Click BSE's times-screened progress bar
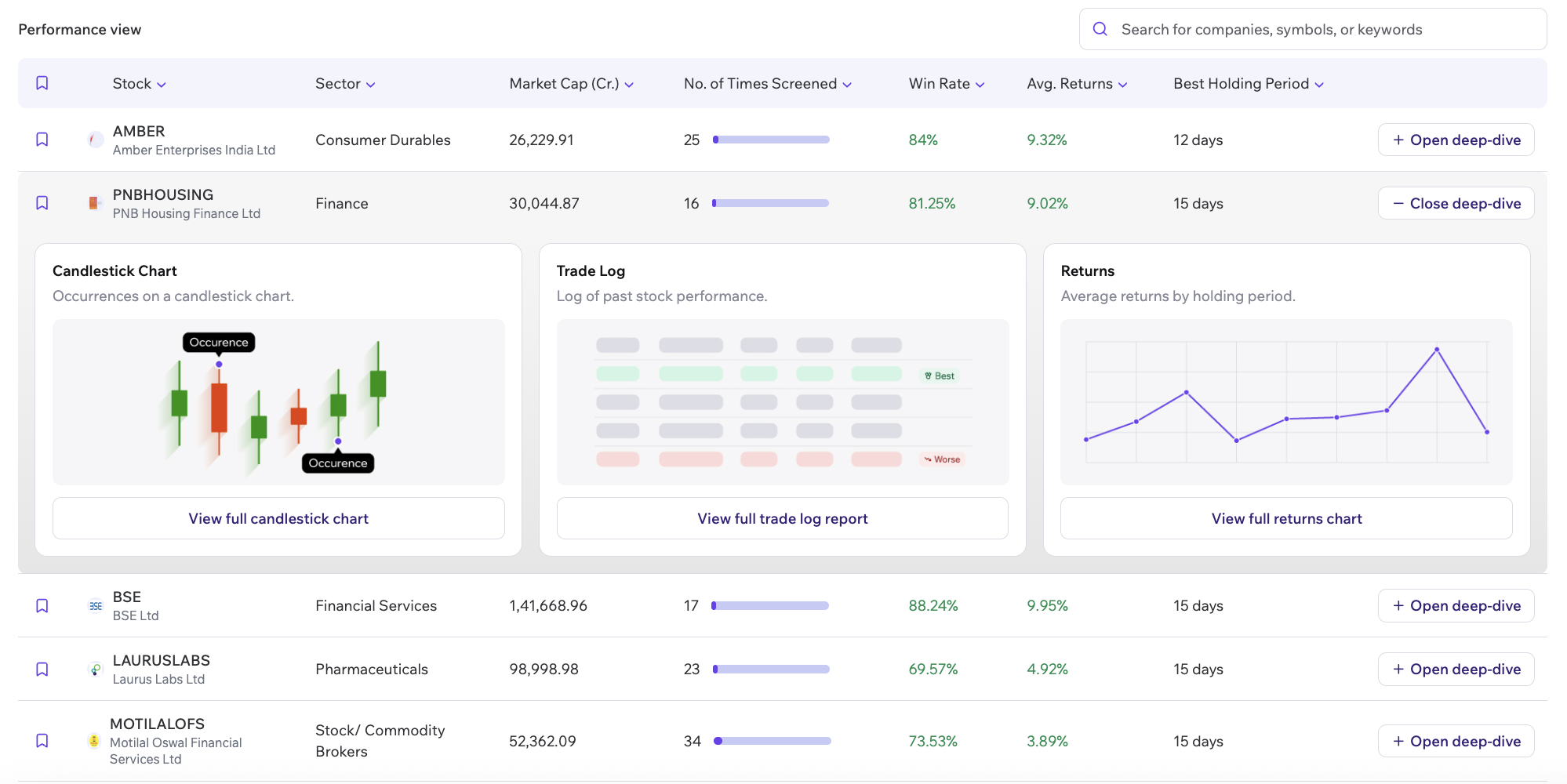 click(770, 606)
